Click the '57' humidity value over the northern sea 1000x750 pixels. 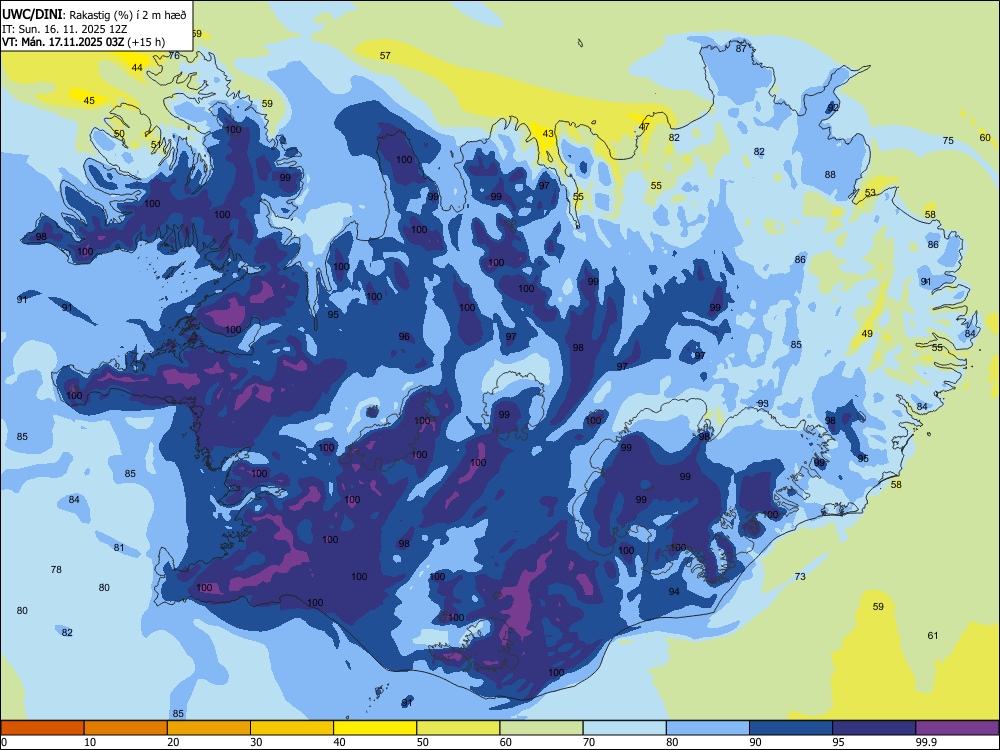pyautogui.click(x=385, y=55)
